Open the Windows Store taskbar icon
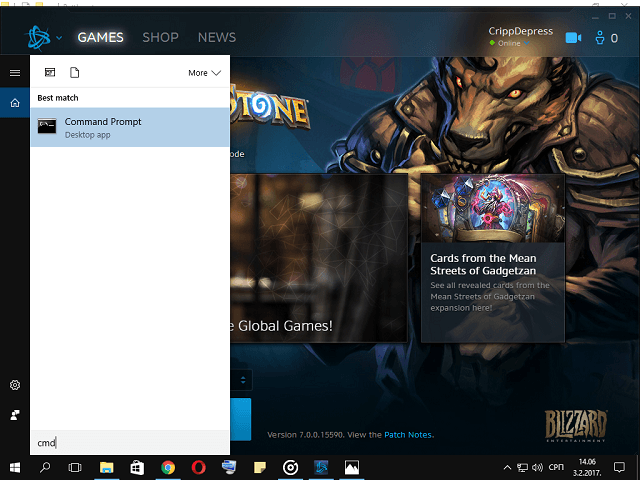This screenshot has height=480, width=640. [x=137, y=467]
